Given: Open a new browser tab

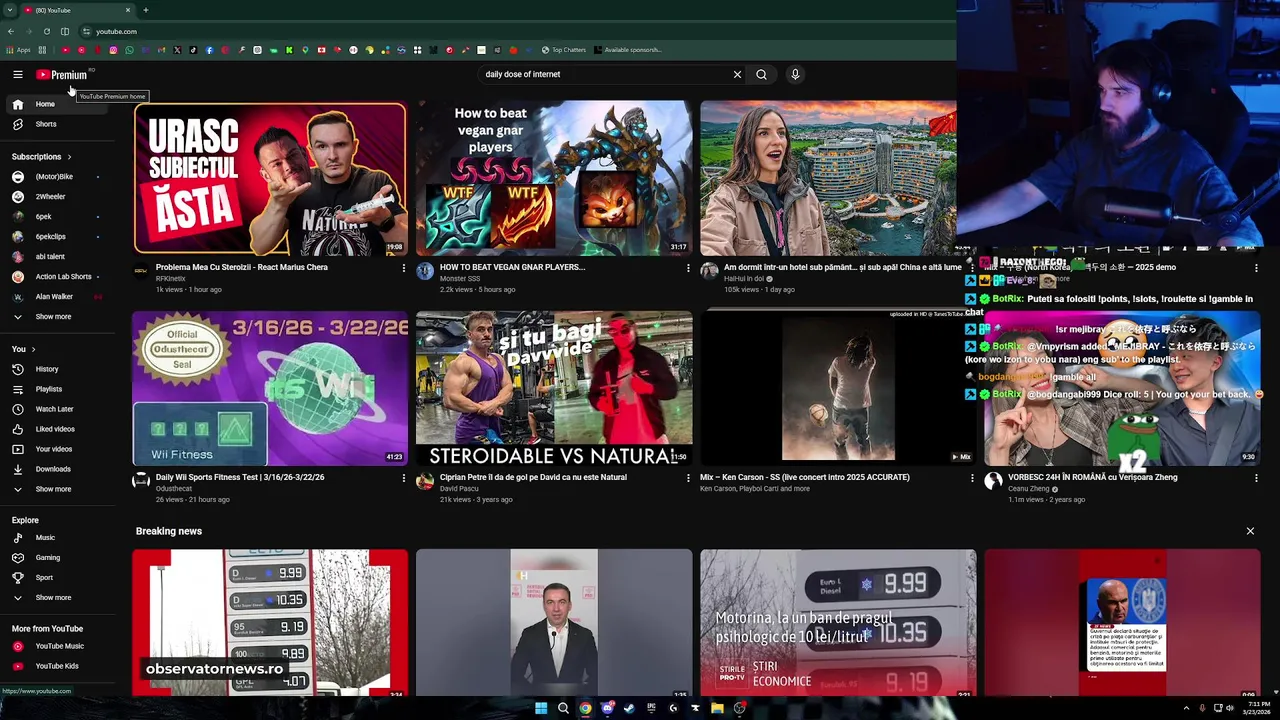Looking at the screenshot, I should click(x=146, y=10).
